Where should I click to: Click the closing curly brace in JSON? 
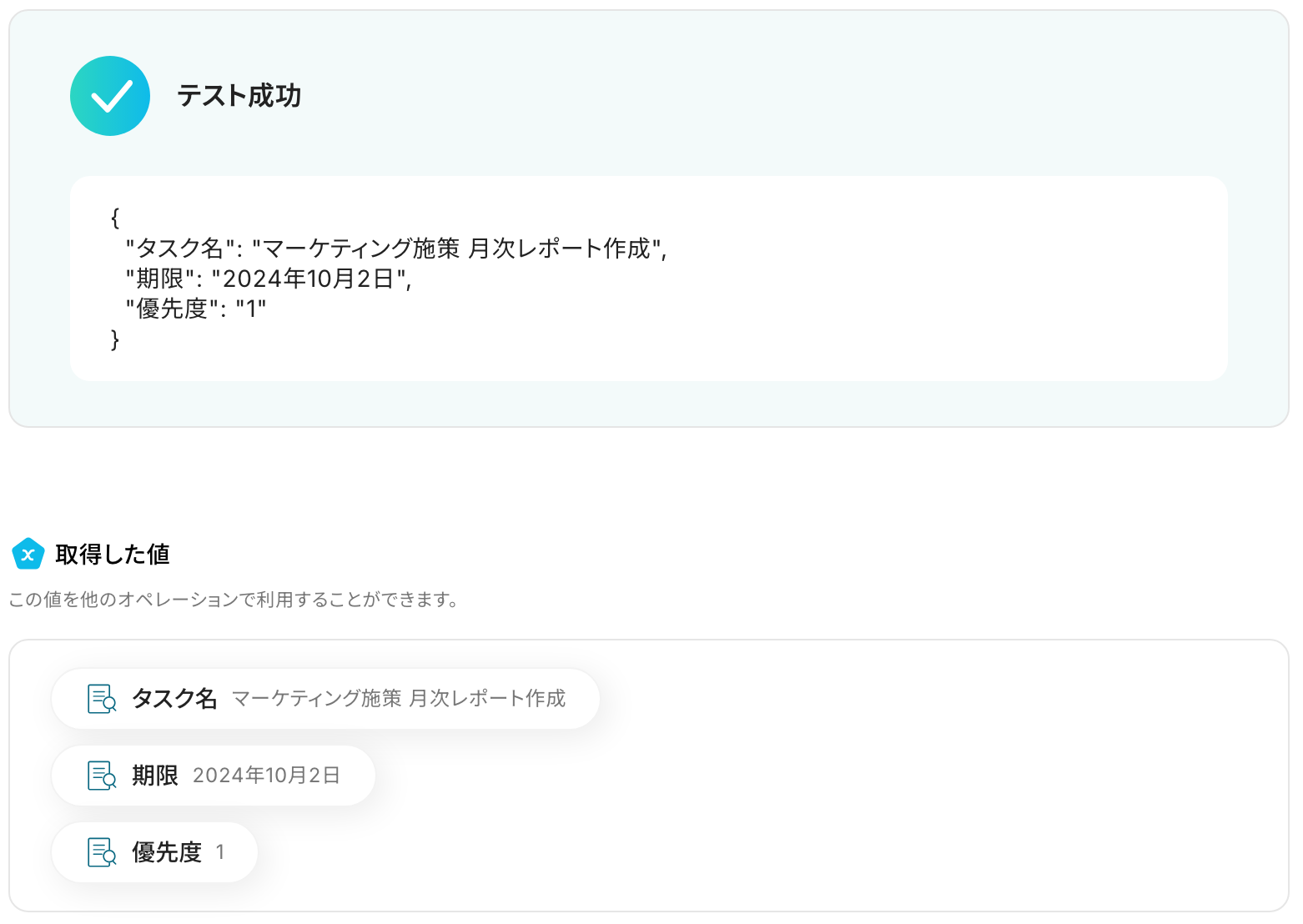(x=115, y=339)
